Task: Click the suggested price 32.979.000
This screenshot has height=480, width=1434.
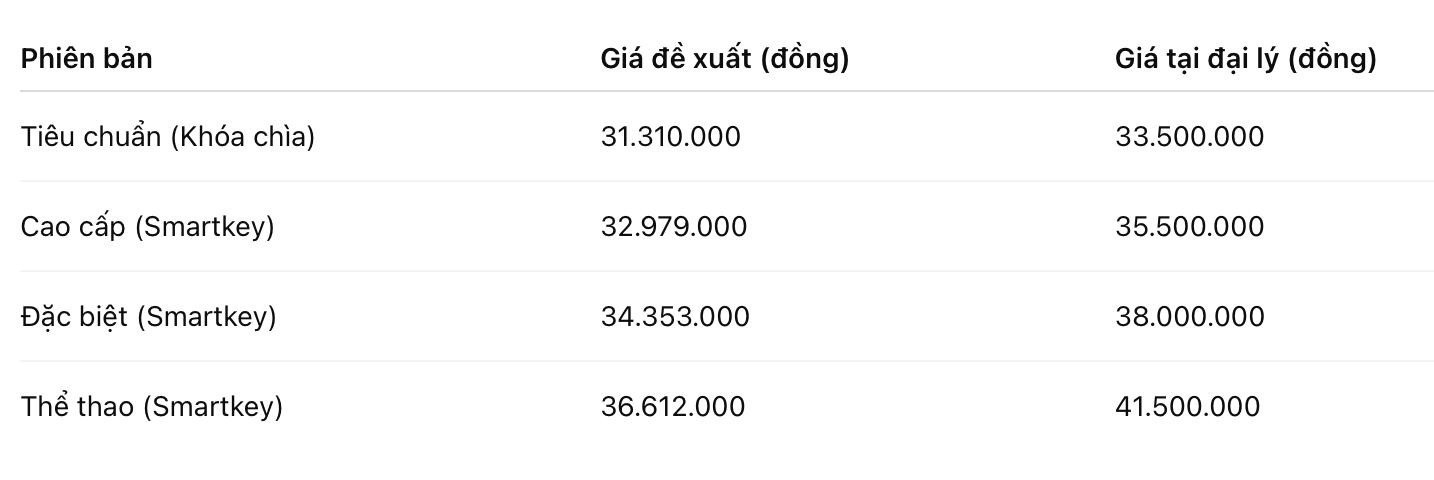Action: tap(673, 226)
